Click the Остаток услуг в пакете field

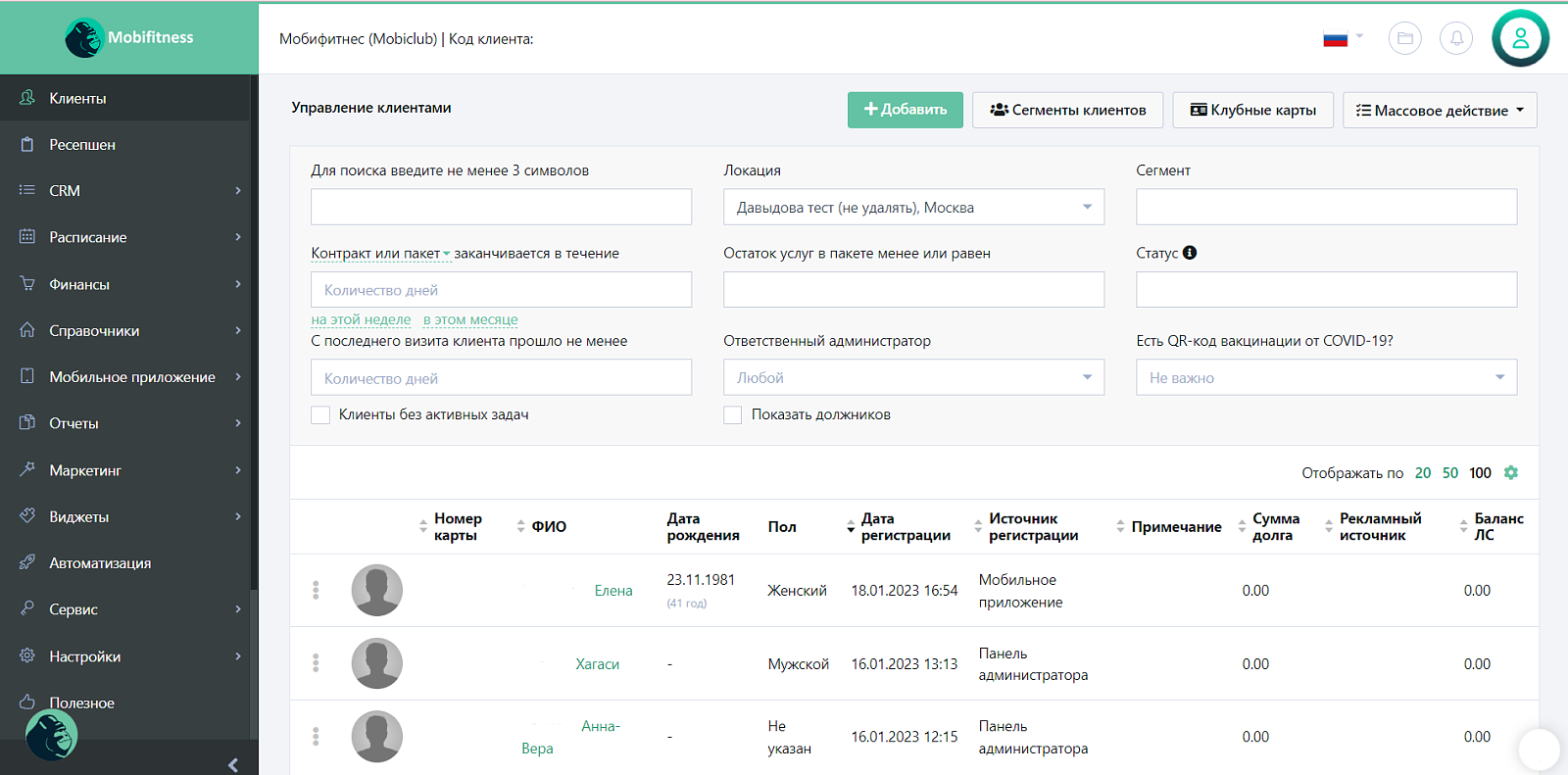[913, 289]
